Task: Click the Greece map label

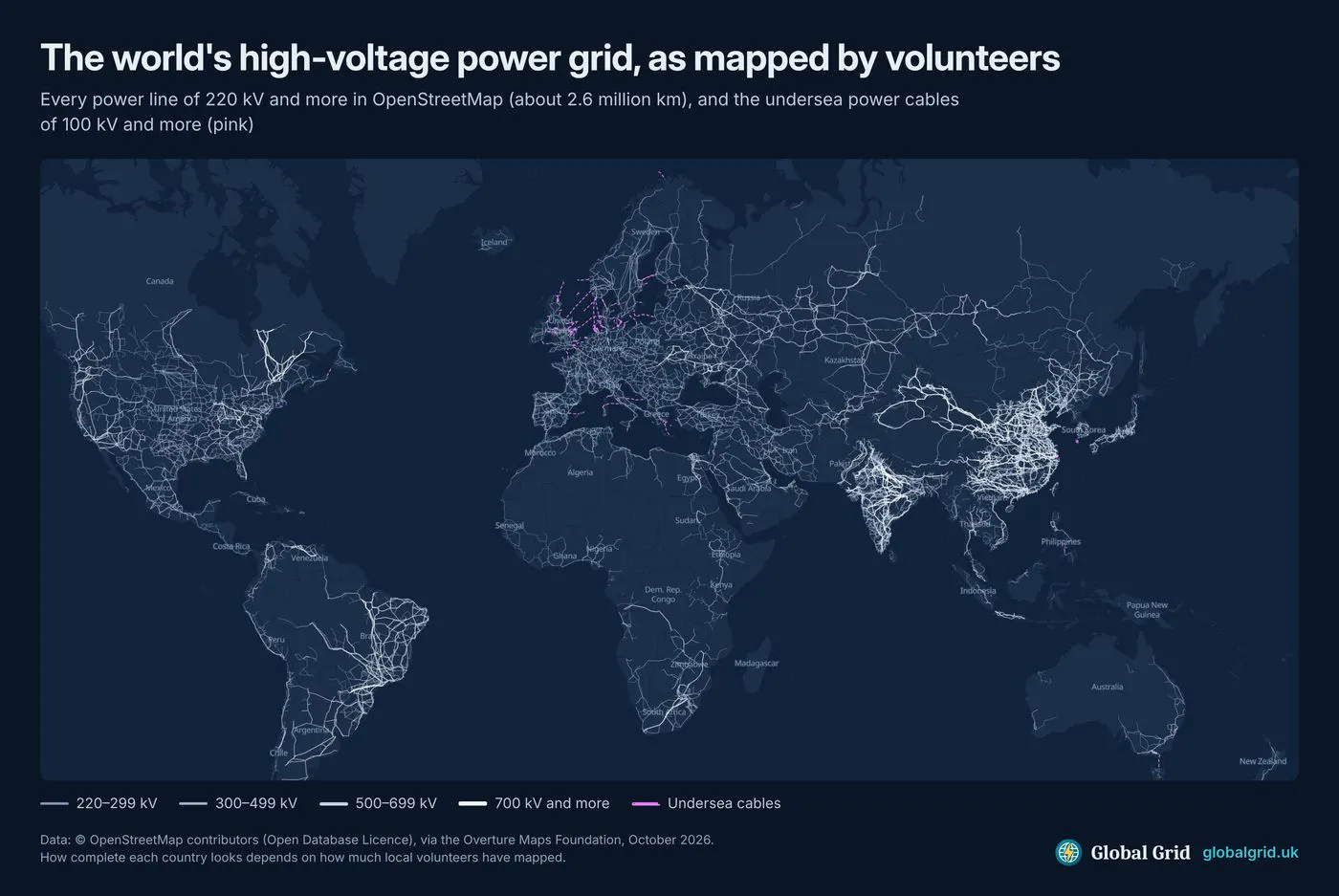Action: (x=657, y=414)
